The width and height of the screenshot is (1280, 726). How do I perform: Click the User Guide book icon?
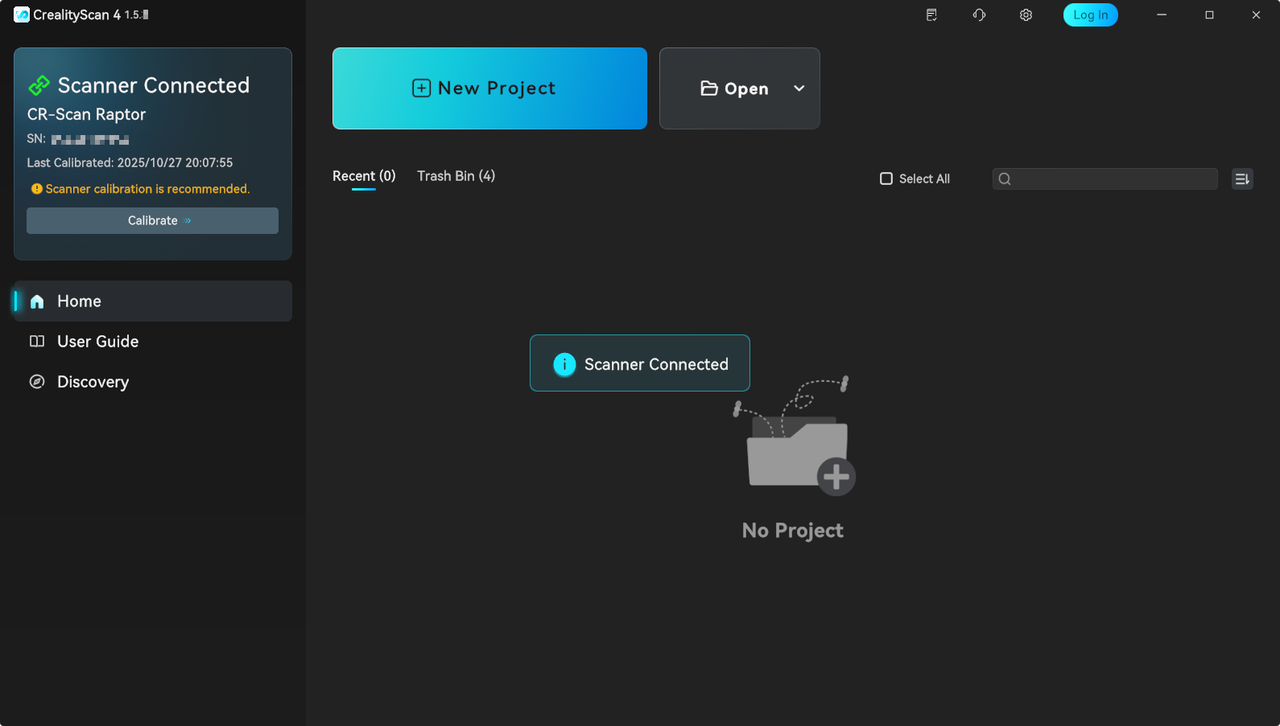coord(37,342)
